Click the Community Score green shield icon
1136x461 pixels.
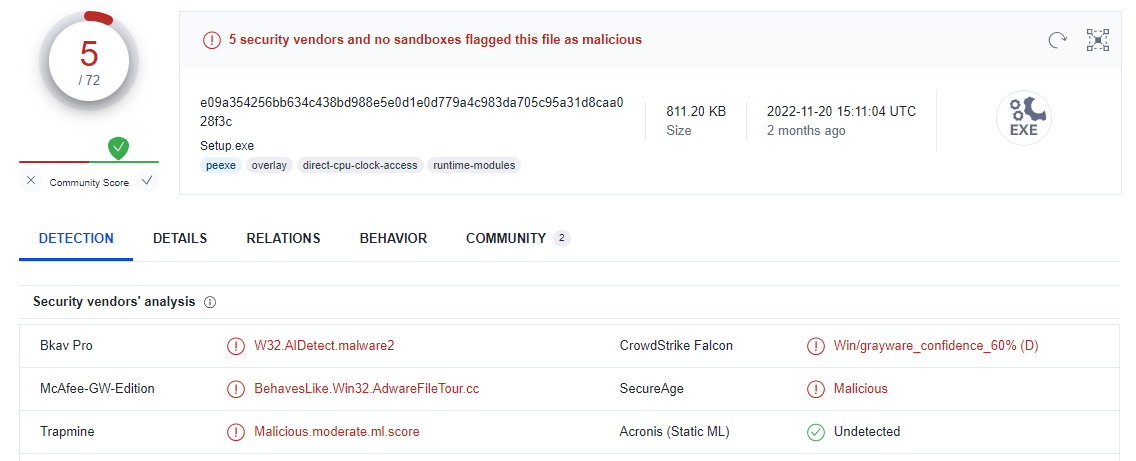[x=119, y=149]
